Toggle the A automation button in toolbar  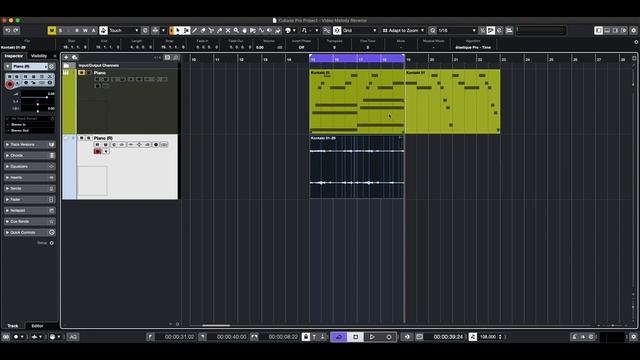coord(93,31)
